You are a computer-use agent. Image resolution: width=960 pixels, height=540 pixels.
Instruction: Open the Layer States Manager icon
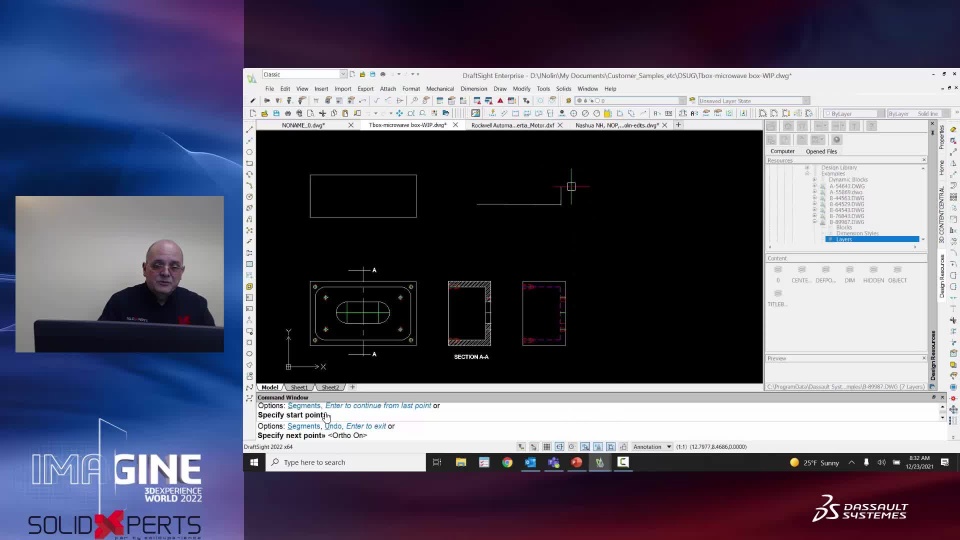click(x=692, y=100)
